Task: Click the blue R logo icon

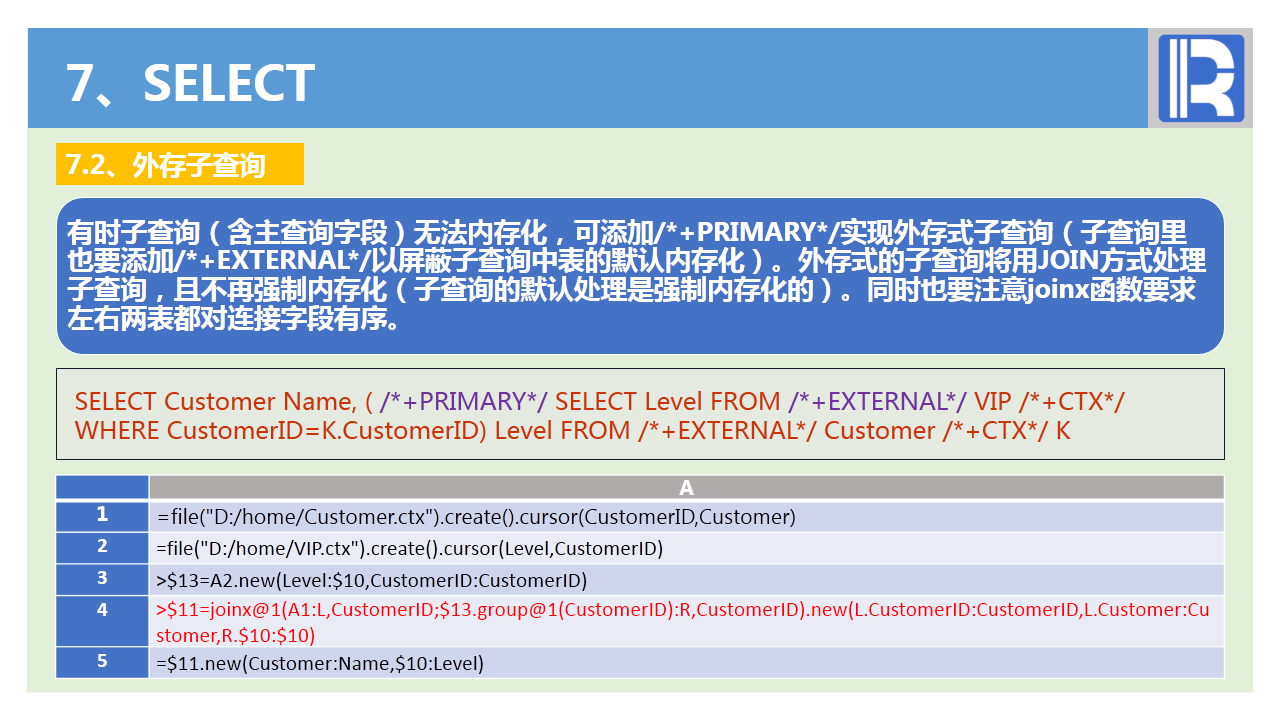Action: [x=1201, y=78]
